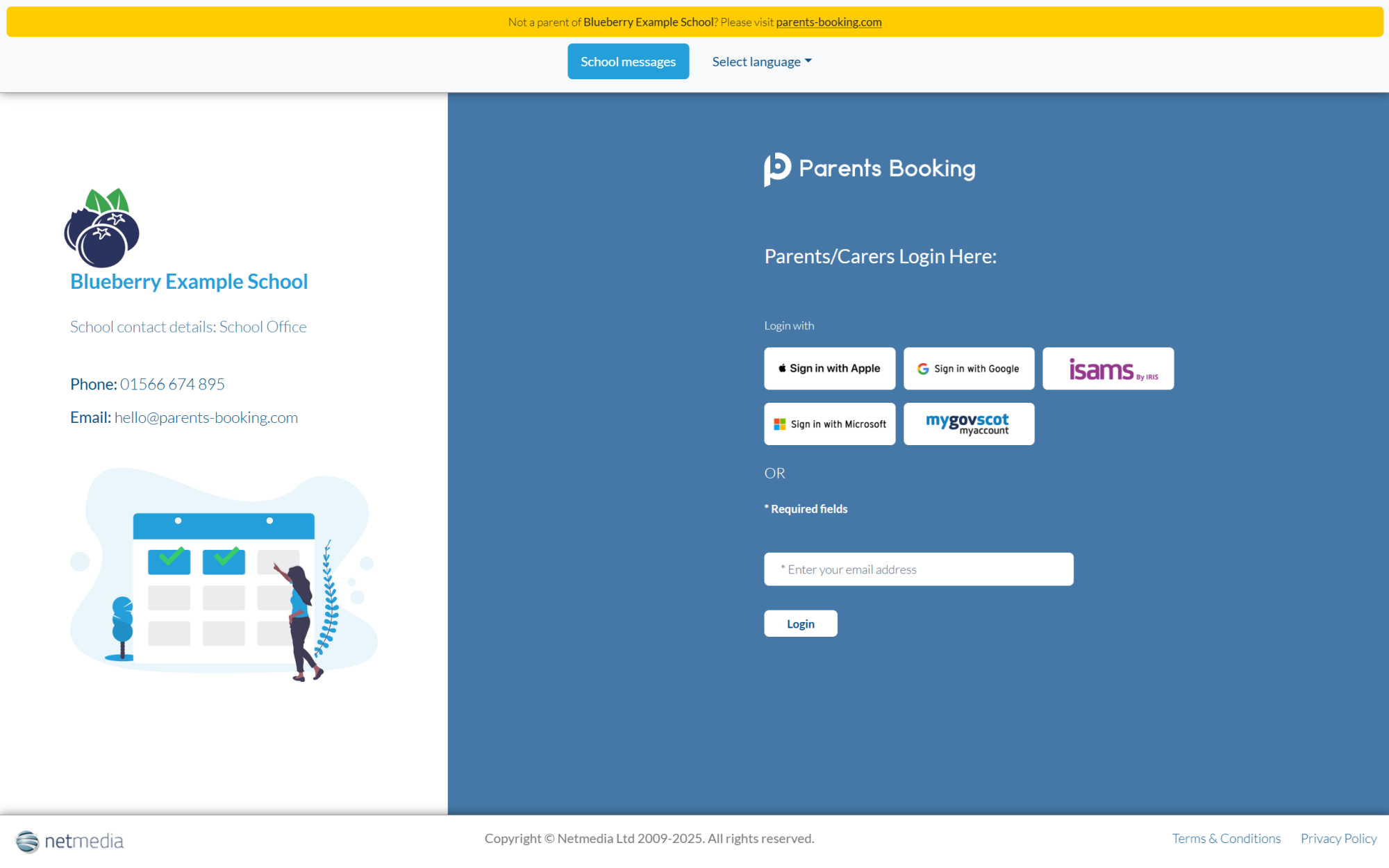Sign in with mygovscot myaccount logo
Image resolution: width=1389 pixels, height=868 pixels.
[968, 424]
